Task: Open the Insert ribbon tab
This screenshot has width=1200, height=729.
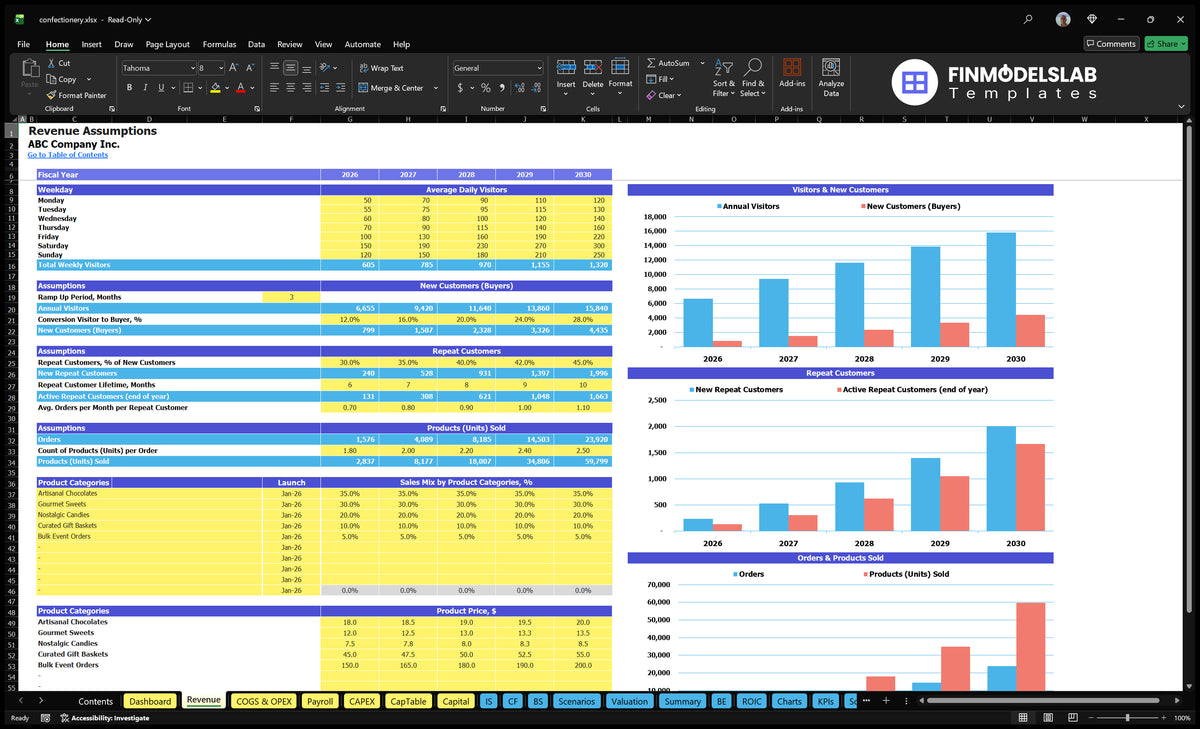Action: (91, 44)
